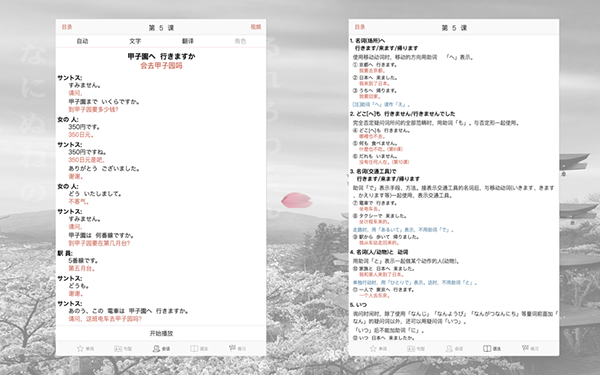The width and height of the screenshot is (600, 375).
Task: Click example ⑤ 何も 食べません。
Action: pyautogui.click(x=375, y=143)
